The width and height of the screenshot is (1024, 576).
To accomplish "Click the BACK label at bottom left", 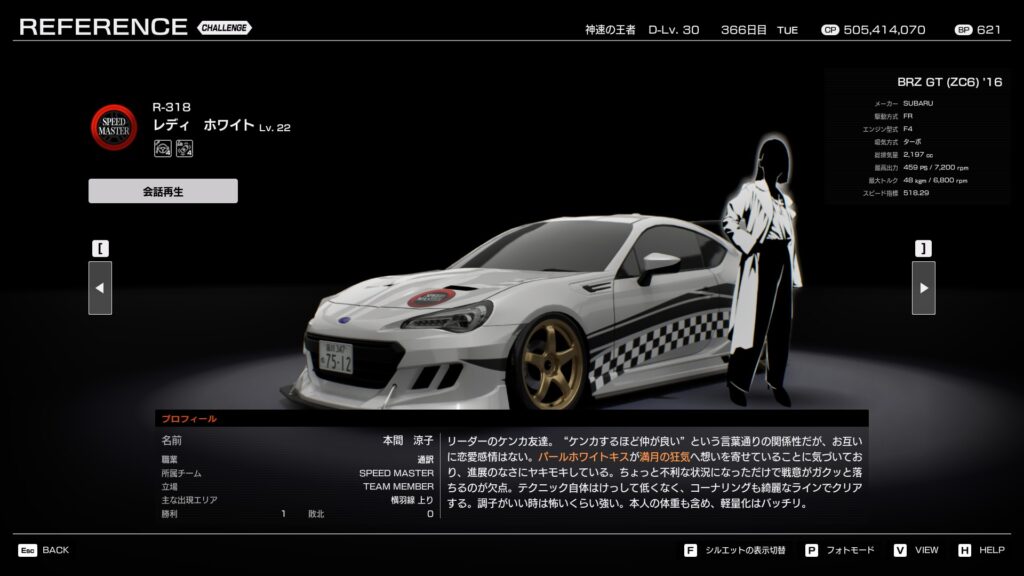I will (x=56, y=550).
